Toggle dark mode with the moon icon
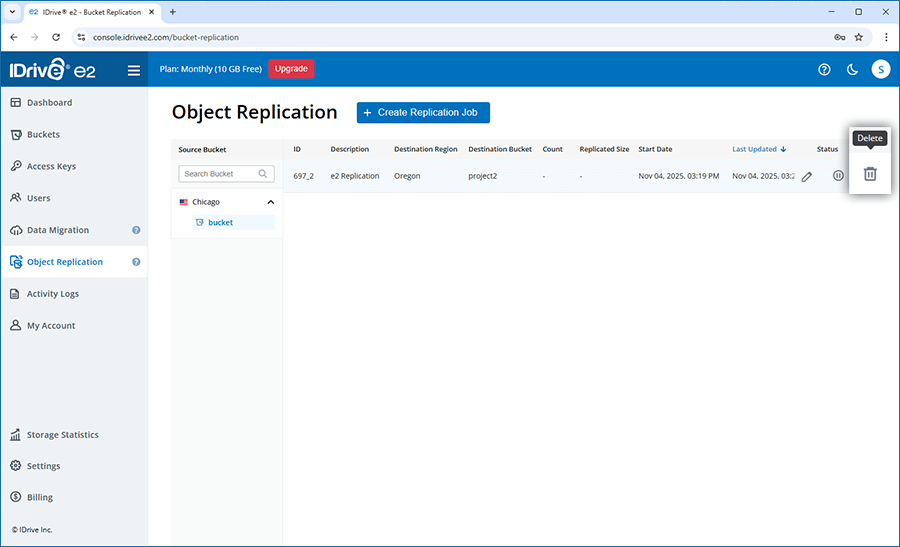The width and height of the screenshot is (900, 547). coord(852,70)
